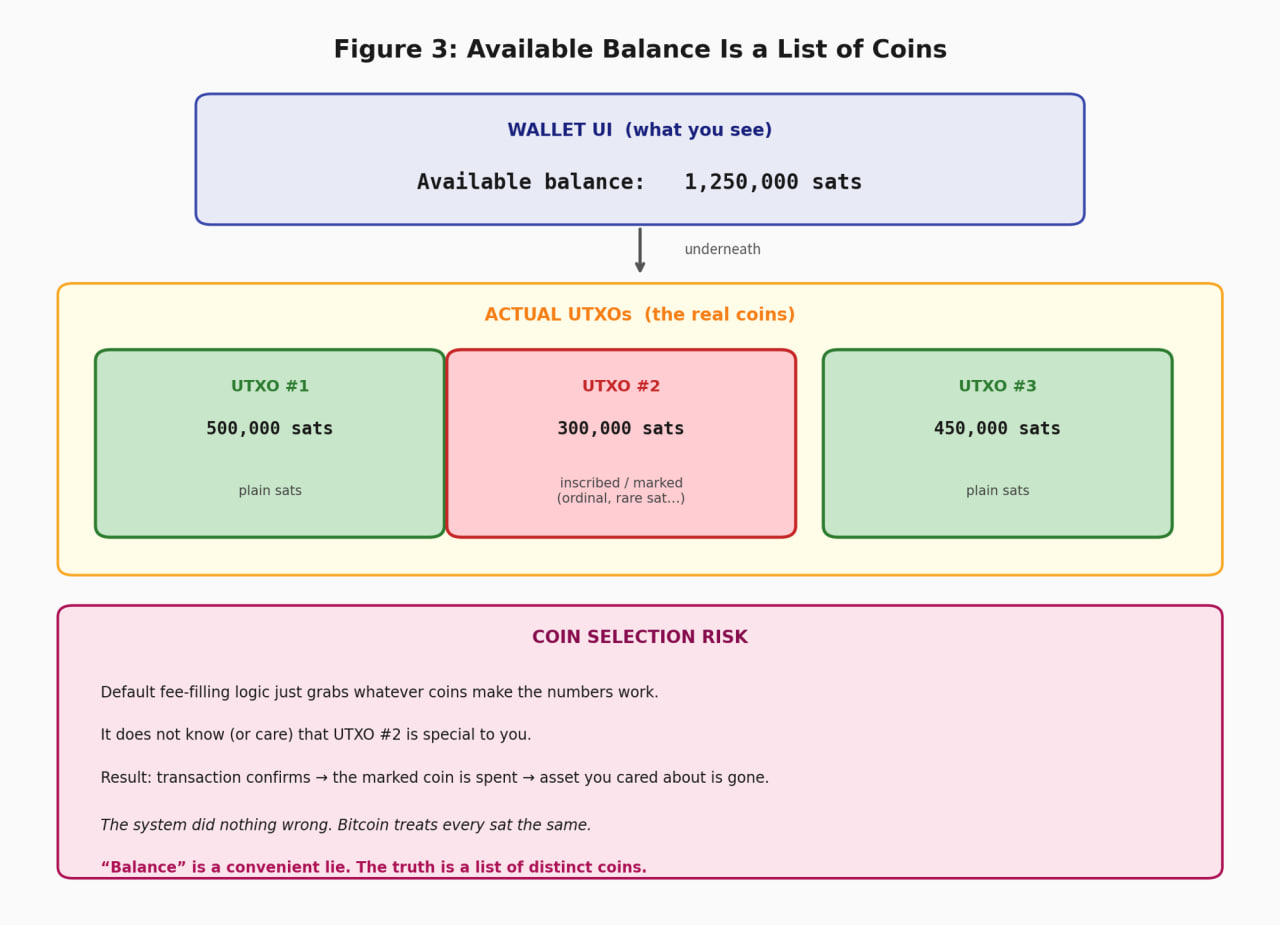
Task: Click the bold 'Balance is a convenient lie' line
Action: tap(373, 867)
